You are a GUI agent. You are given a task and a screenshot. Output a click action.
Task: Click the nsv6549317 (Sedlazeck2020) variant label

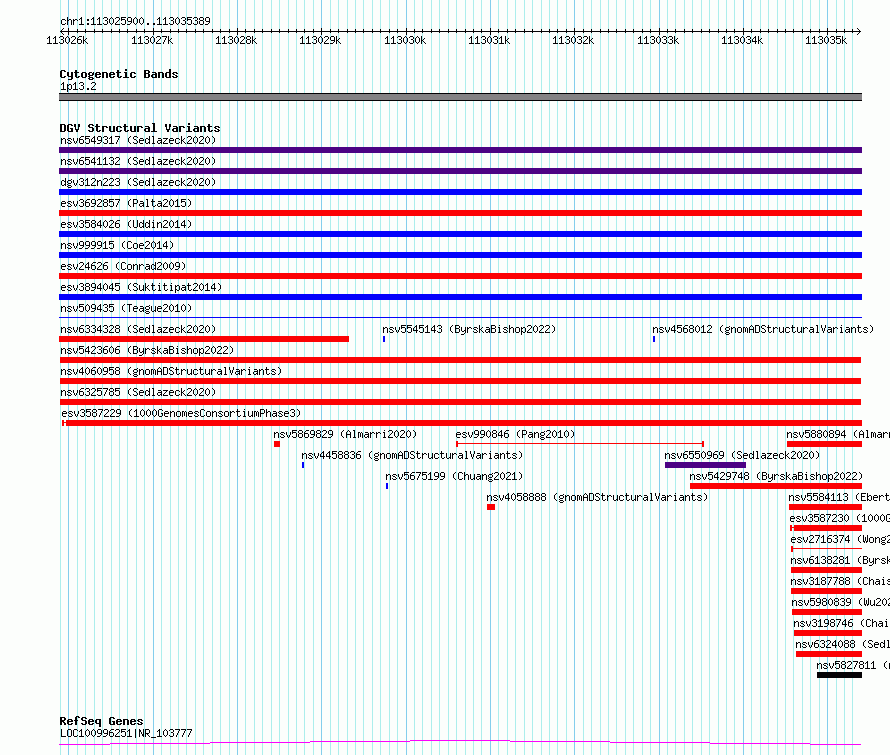click(138, 140)
